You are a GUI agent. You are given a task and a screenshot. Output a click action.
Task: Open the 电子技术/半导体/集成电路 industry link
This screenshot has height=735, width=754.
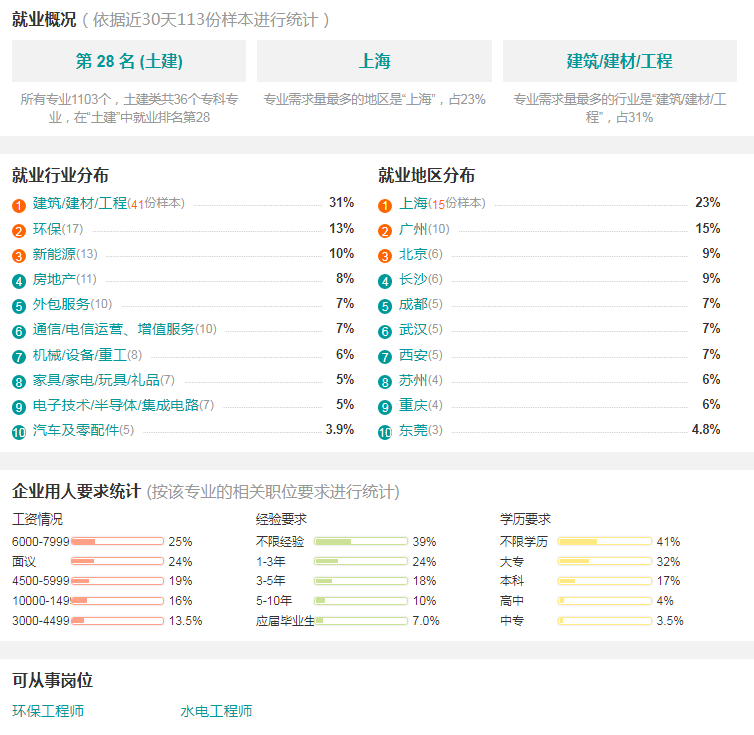tap(115, 405)
